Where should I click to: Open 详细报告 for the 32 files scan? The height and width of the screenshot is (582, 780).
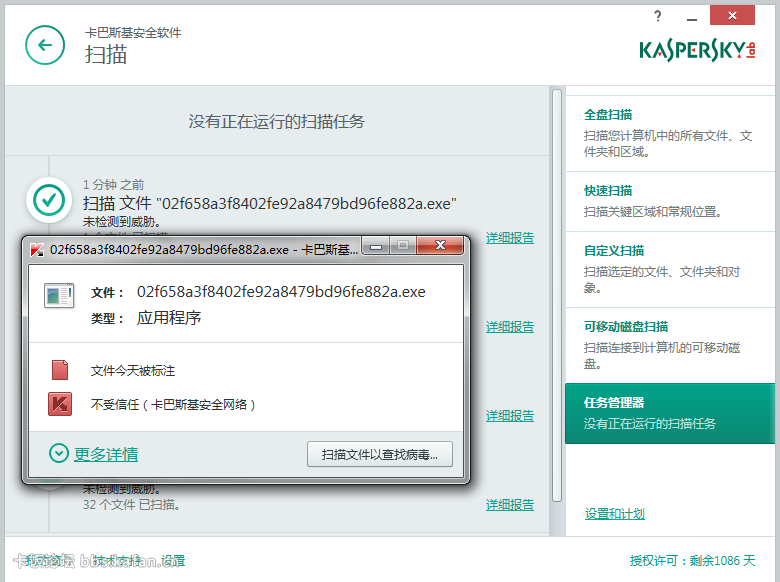tap(509, 505)
